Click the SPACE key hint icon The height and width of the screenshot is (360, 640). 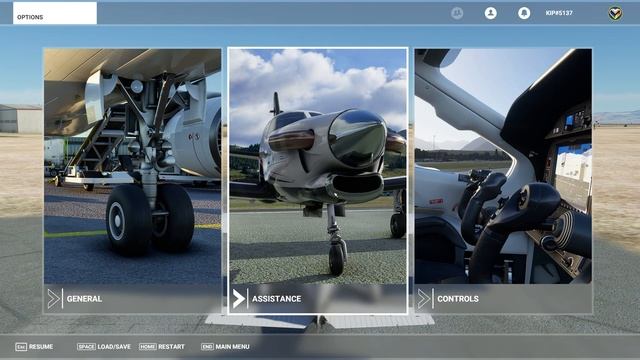point(86,347)
